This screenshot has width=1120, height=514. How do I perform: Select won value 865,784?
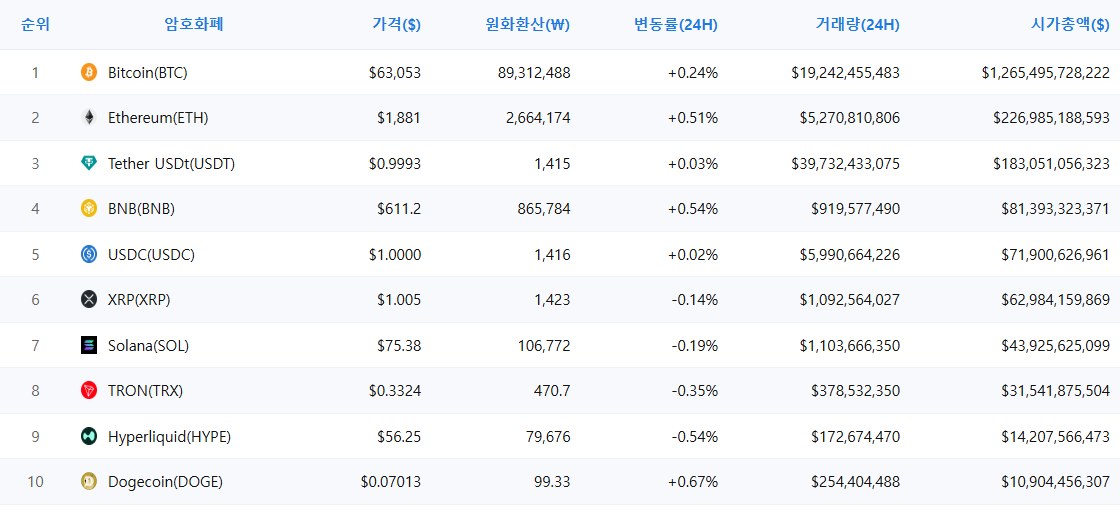(544, 208)
